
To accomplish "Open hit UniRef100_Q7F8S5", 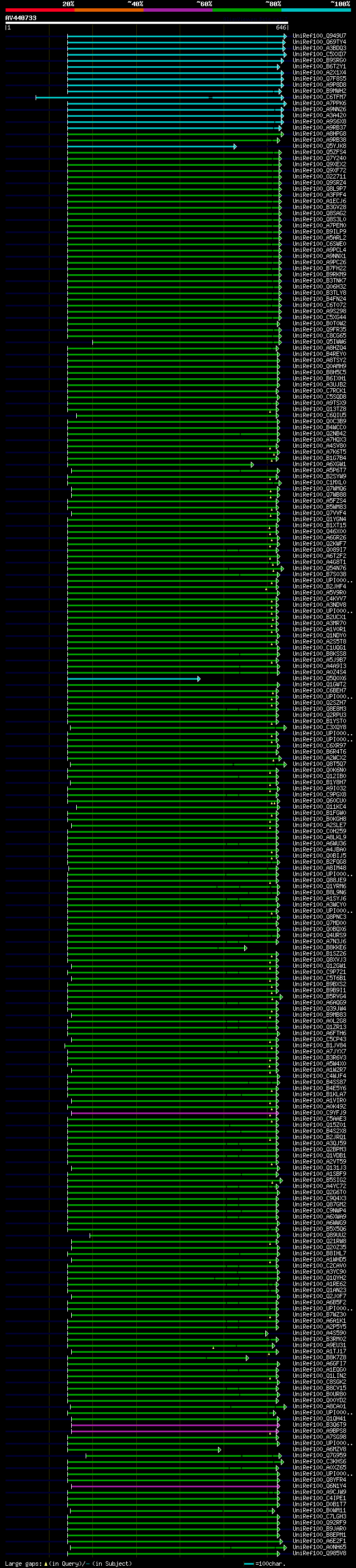I will [319, 78].
